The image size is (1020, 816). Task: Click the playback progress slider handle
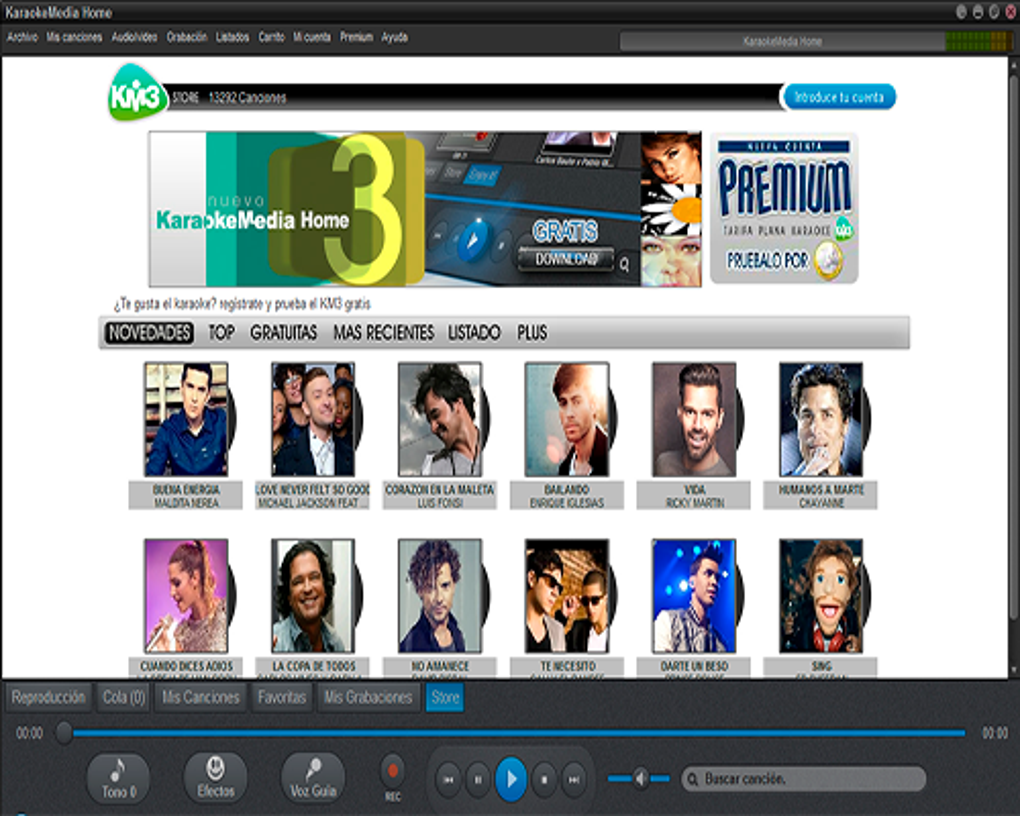coord(64,733)
